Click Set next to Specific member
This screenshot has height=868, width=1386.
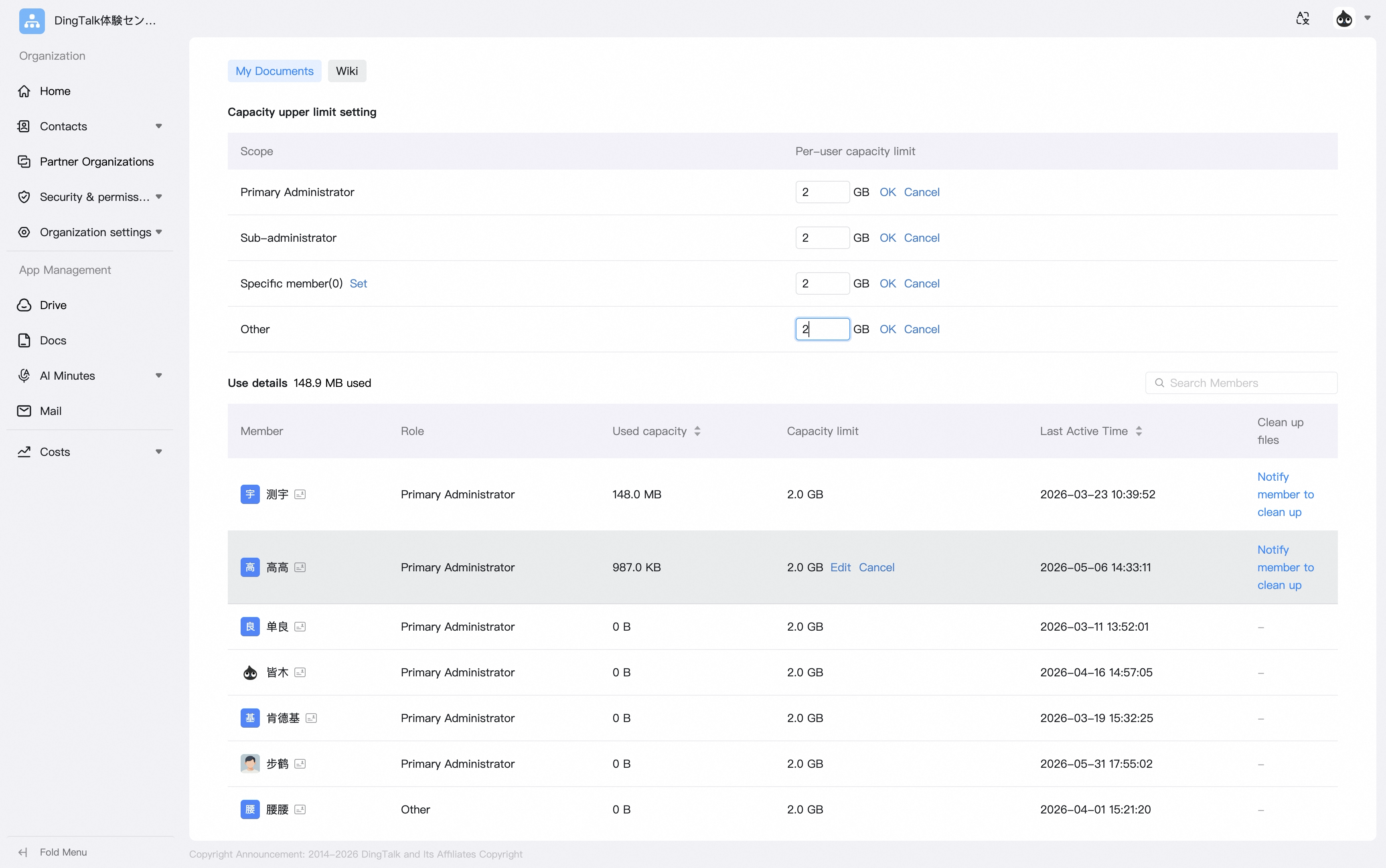click(358, 283)
